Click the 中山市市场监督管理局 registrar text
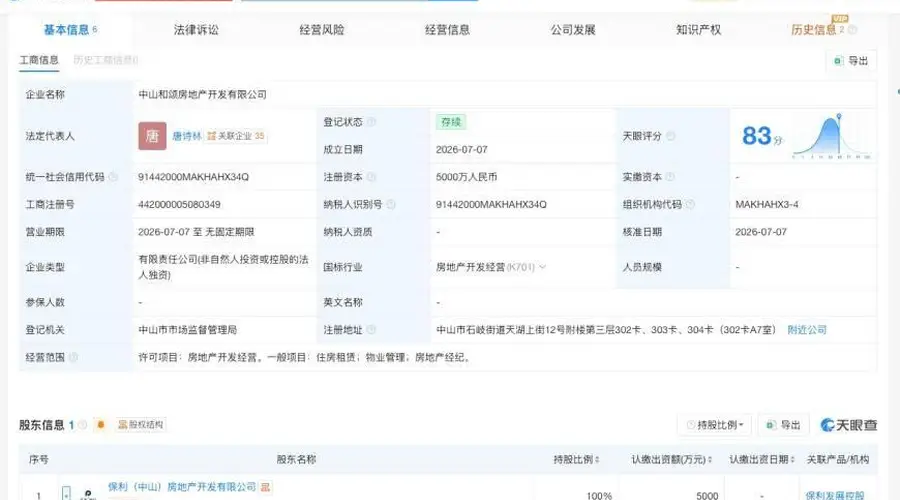 188,330
